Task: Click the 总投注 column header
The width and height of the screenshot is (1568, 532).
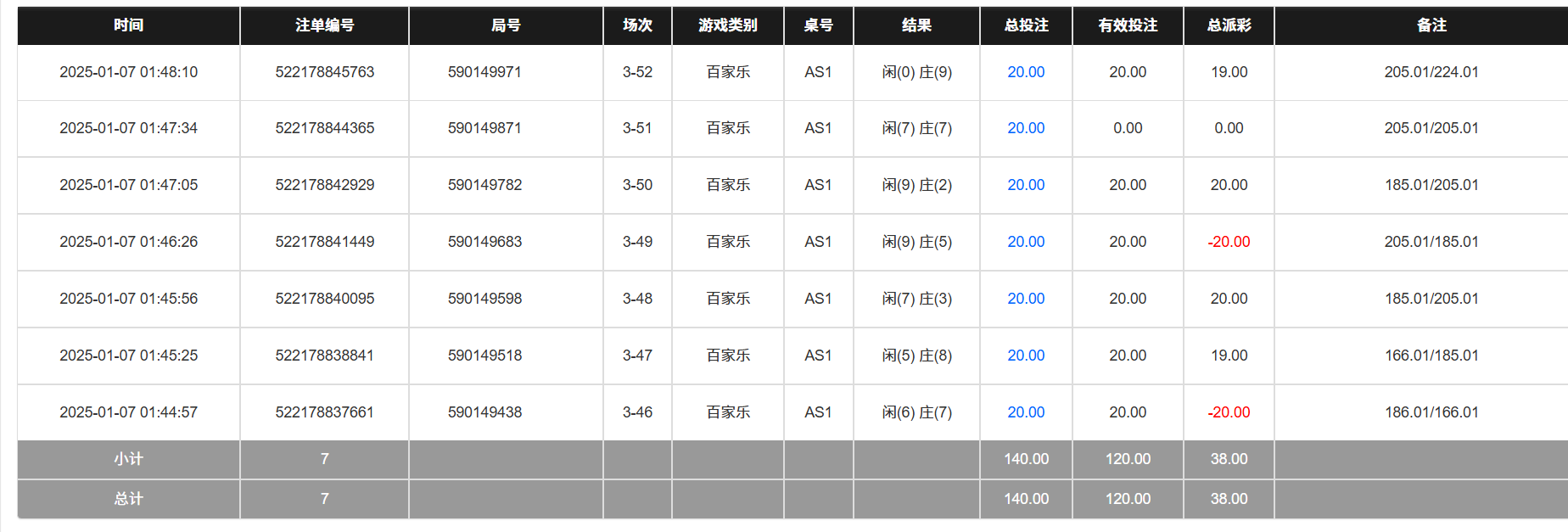Action: [x=1026, y=25]
